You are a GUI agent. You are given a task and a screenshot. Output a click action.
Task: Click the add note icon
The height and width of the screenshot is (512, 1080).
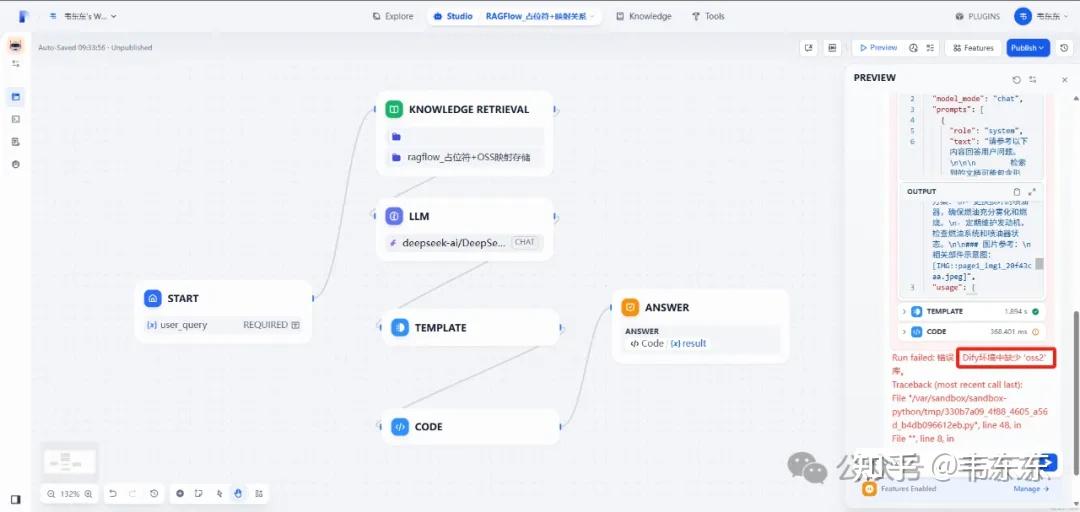tap(199, 493)
